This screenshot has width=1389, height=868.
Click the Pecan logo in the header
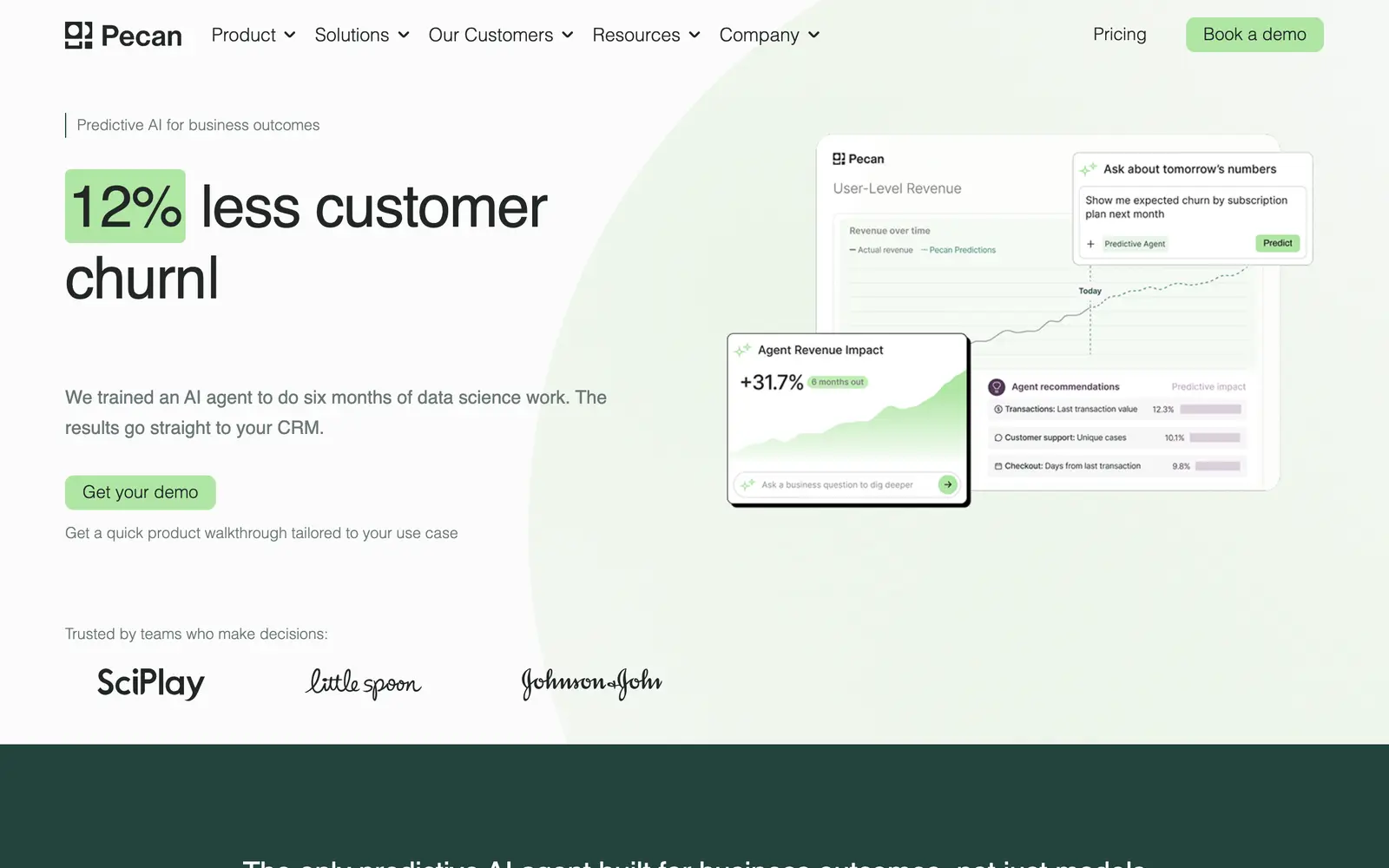coord(123,36)
